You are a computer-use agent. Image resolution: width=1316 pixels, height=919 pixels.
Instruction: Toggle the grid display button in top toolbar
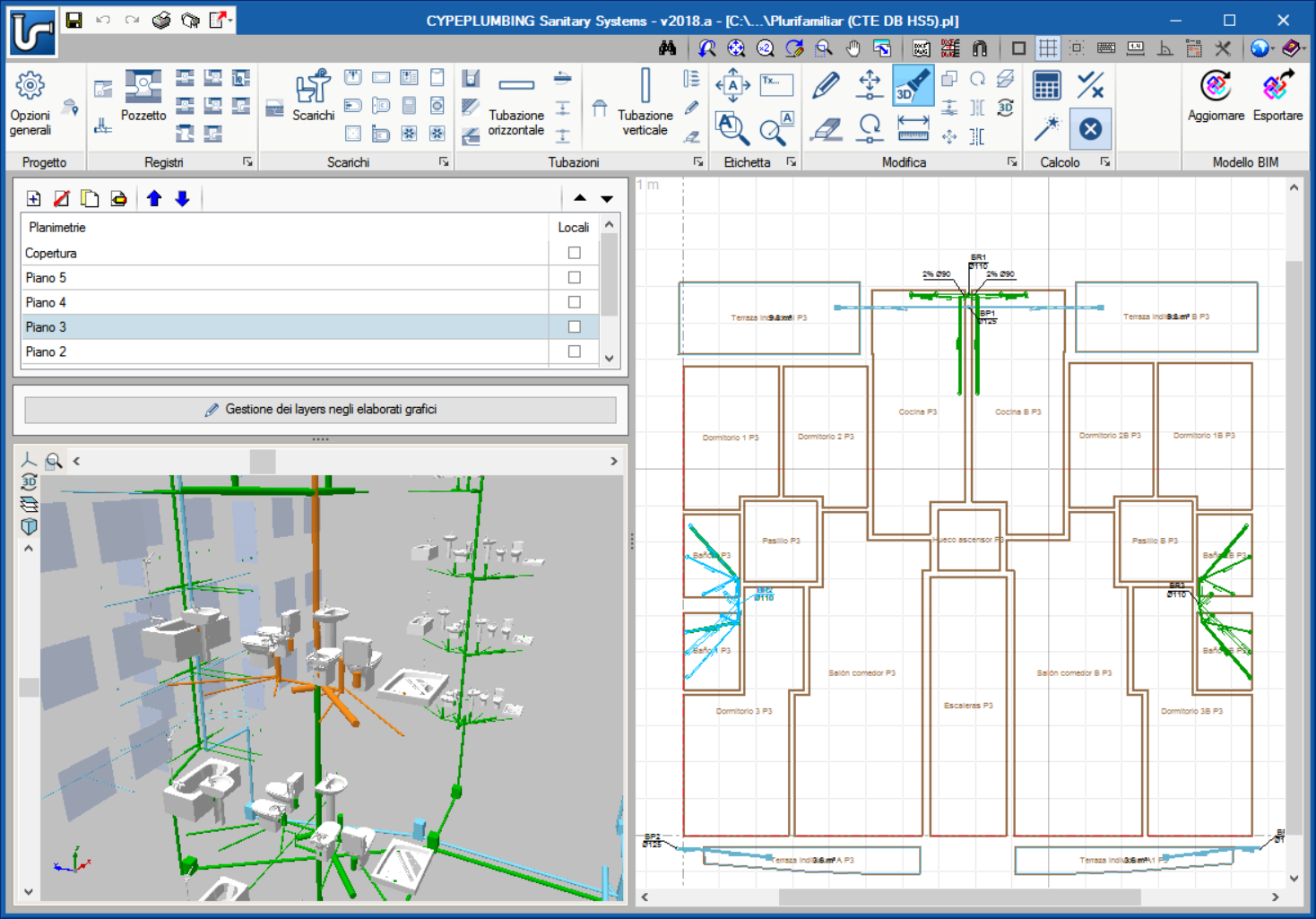(1047, 48)
